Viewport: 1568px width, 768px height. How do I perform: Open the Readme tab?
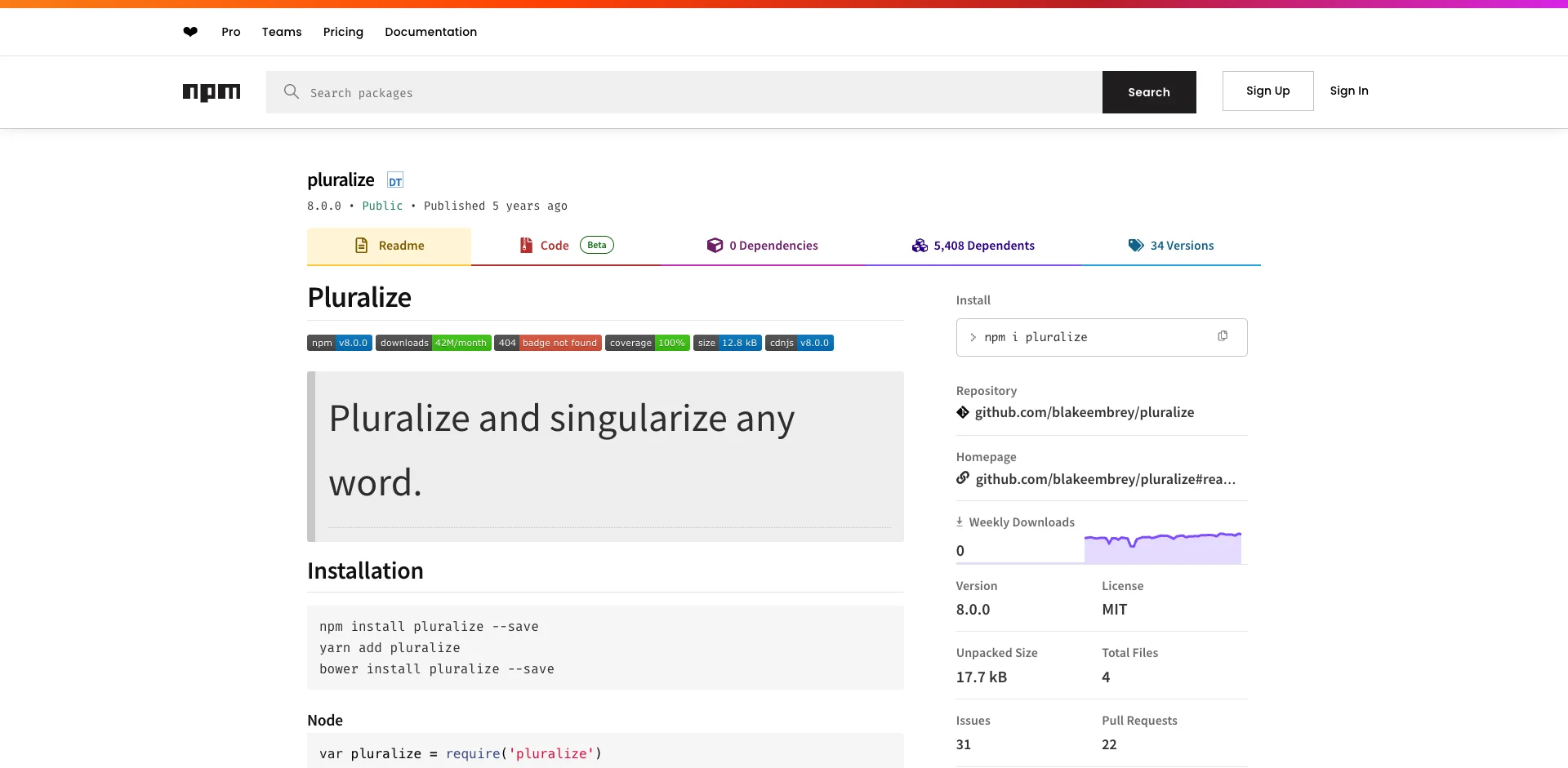(x=389, y=246)
